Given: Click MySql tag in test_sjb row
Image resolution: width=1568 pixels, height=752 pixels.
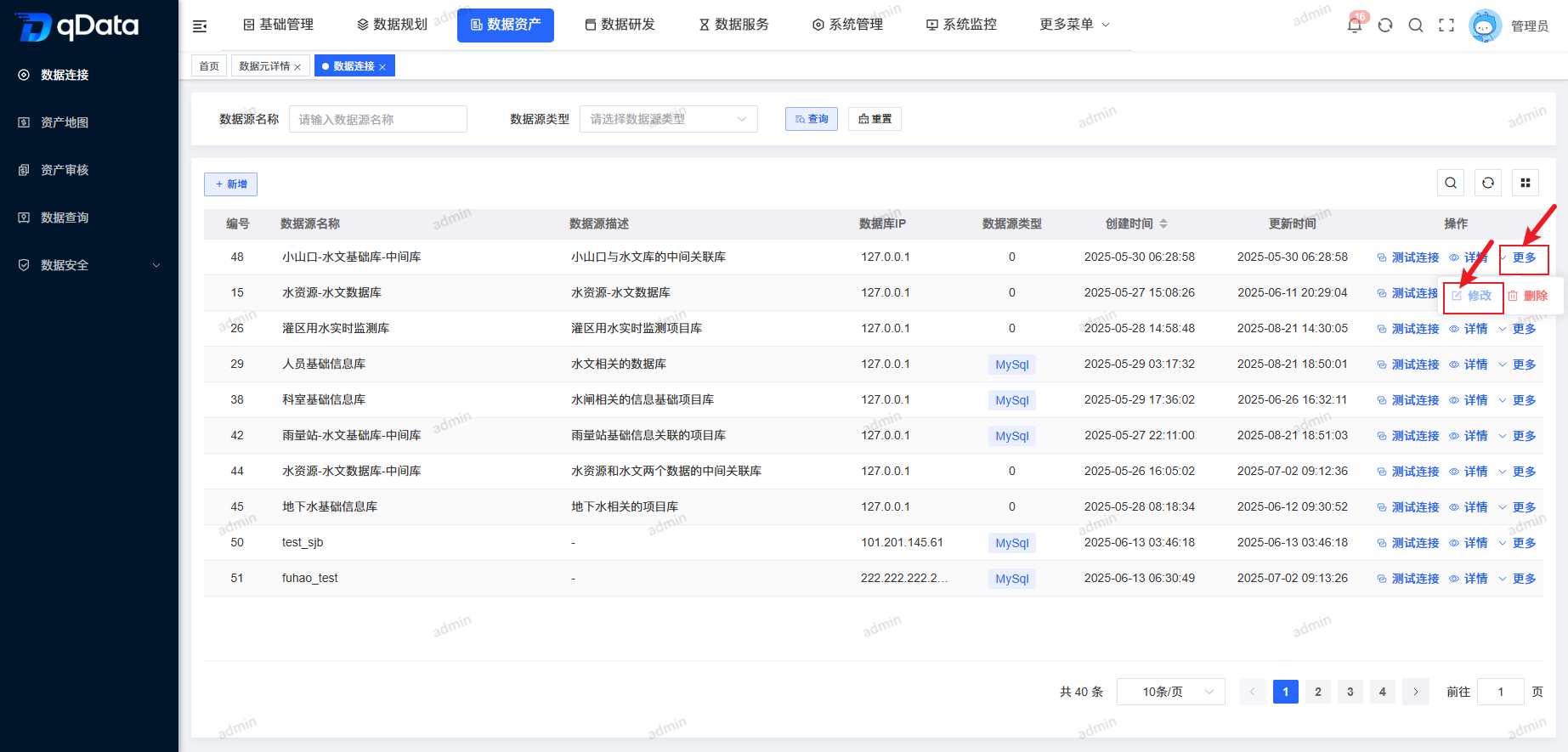Looking at the screenshot, I should coord(1012,543).
